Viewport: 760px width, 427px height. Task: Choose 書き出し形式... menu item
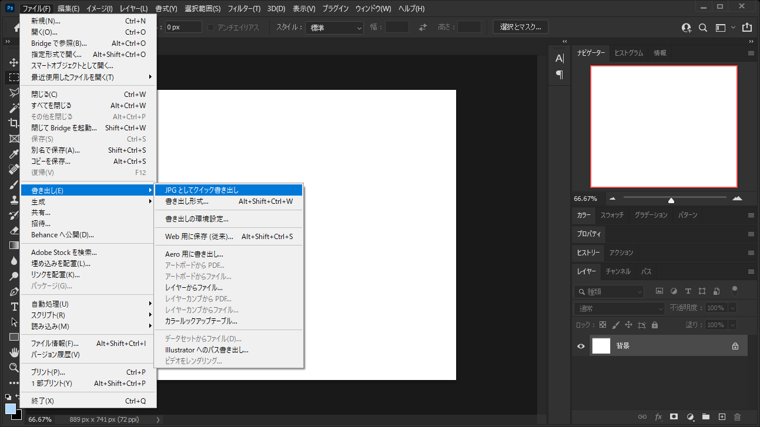click(229, 201)
